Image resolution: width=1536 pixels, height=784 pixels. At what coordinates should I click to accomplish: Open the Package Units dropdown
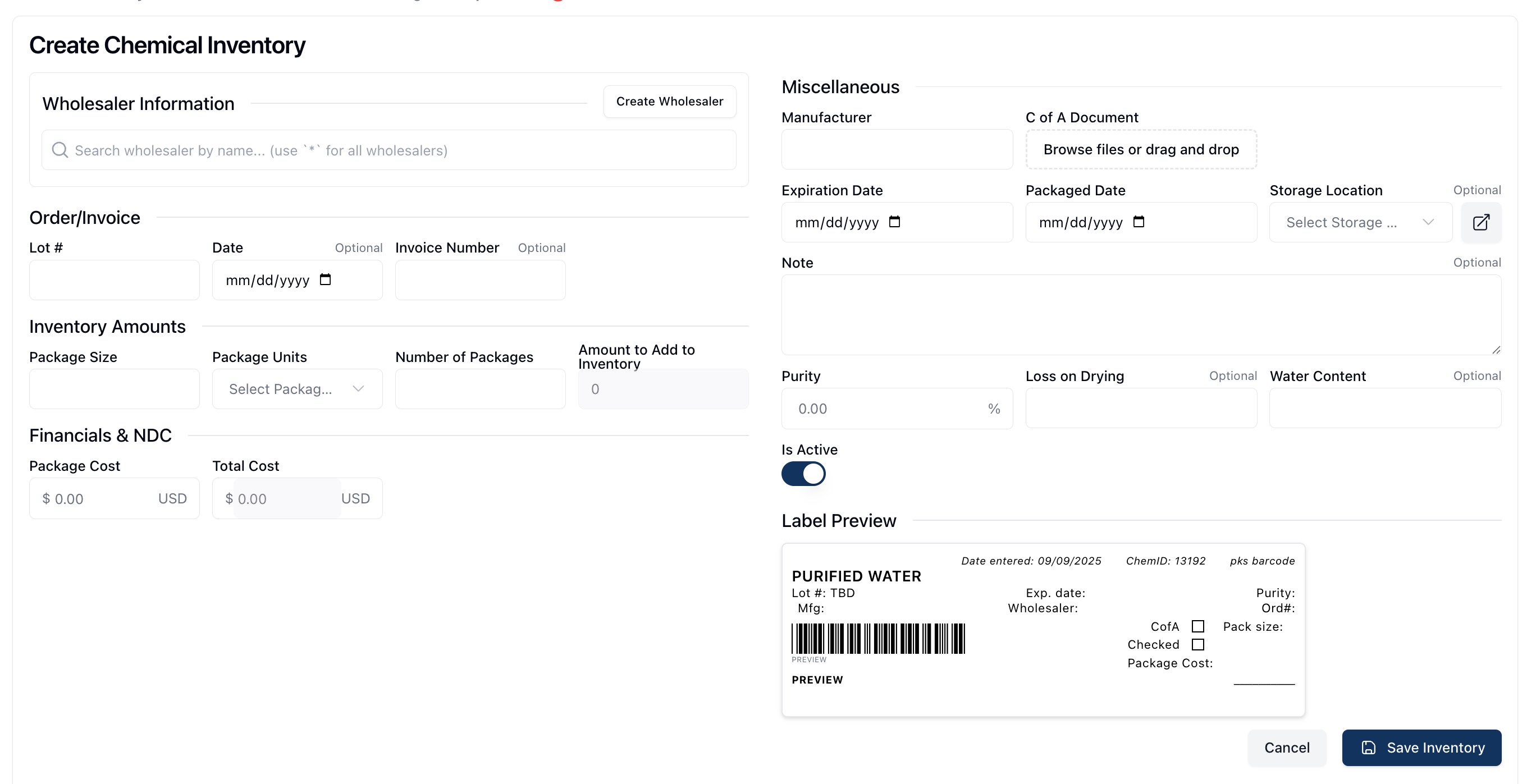point(297,389)
